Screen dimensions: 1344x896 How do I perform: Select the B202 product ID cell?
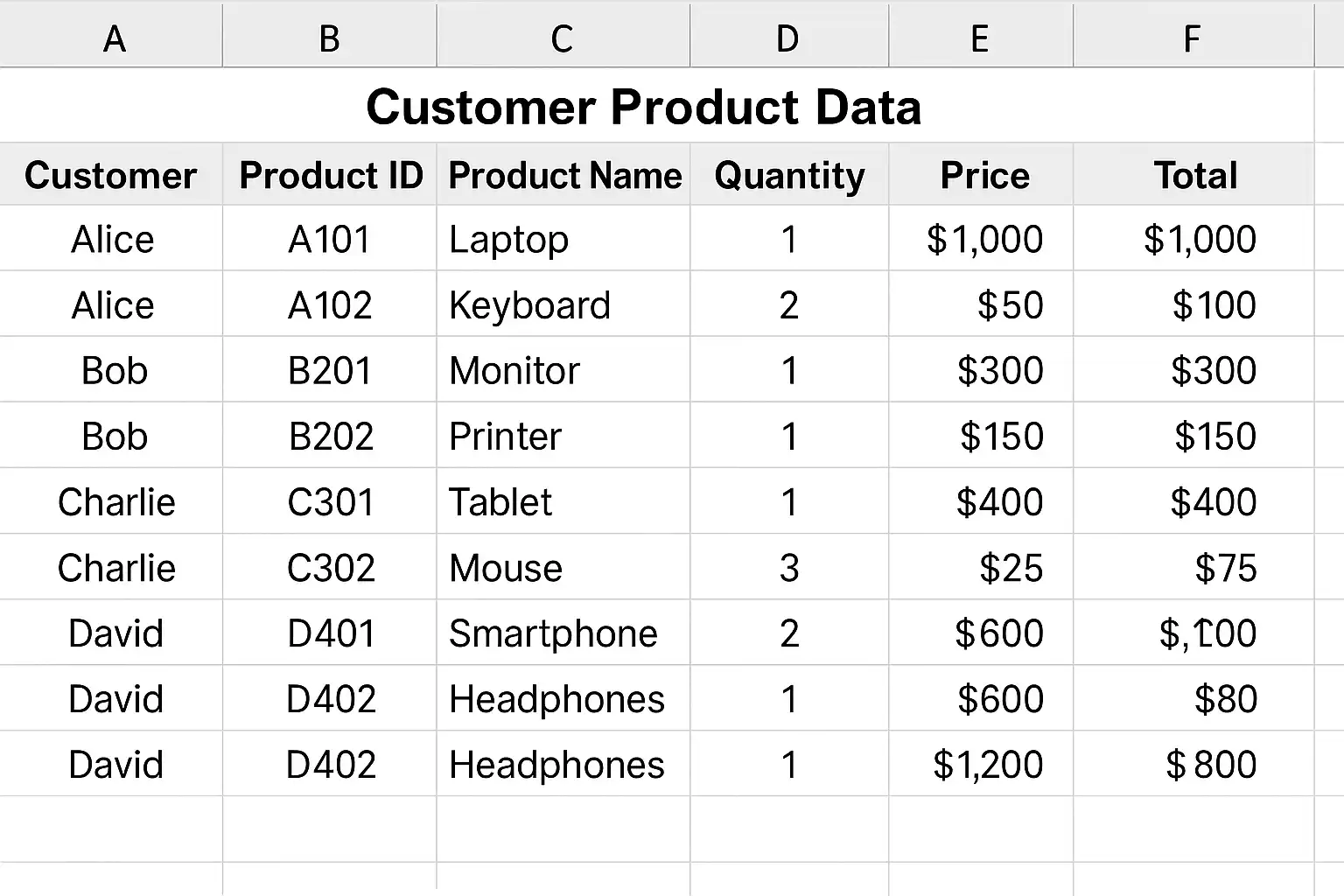click(x=331, y=437)
